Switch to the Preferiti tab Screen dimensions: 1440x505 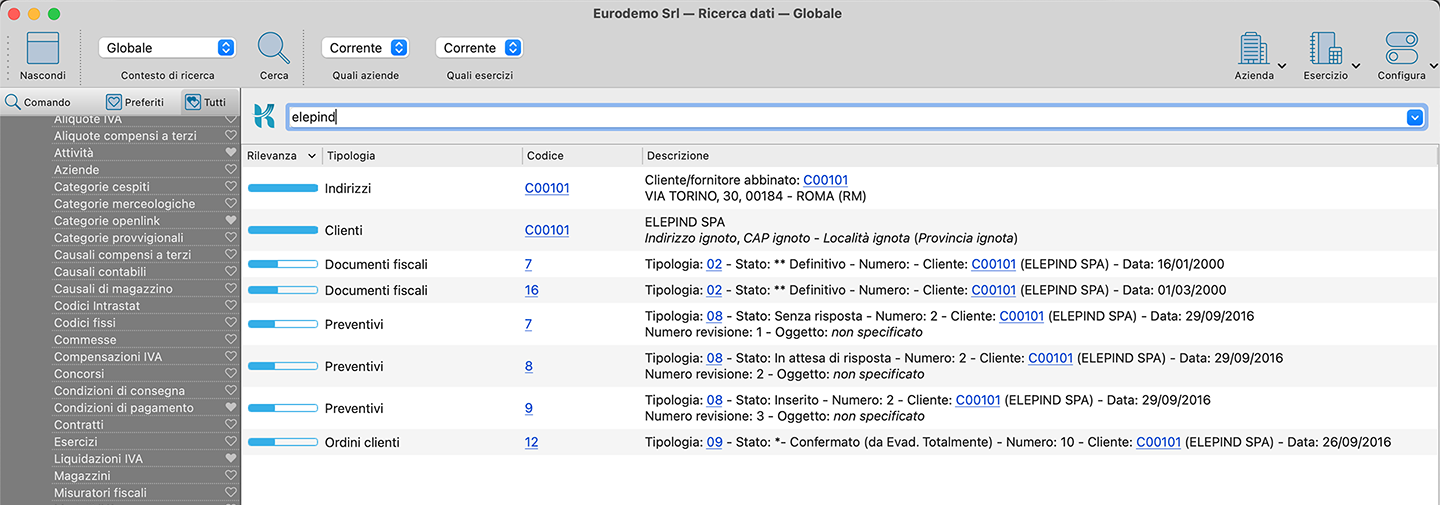(x=135, y=102)
